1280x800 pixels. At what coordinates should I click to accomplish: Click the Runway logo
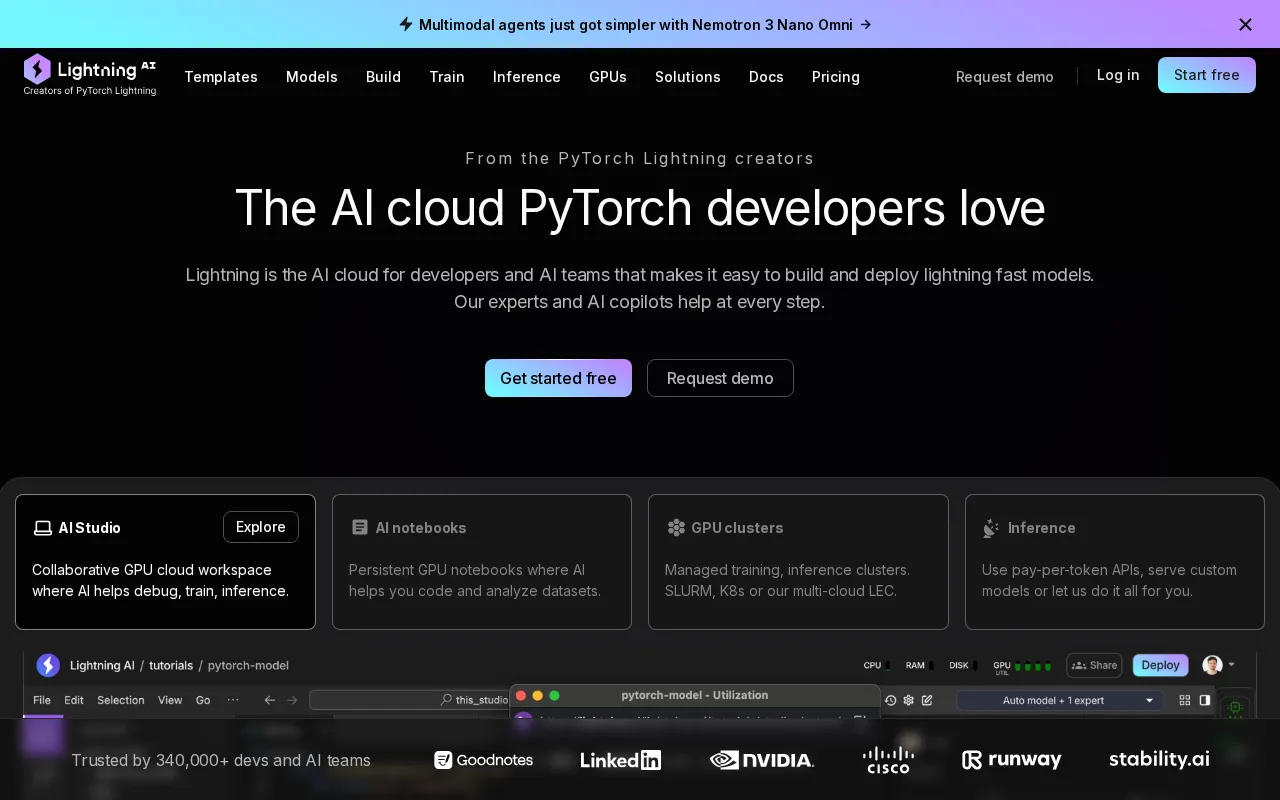tap(1011, 760)
